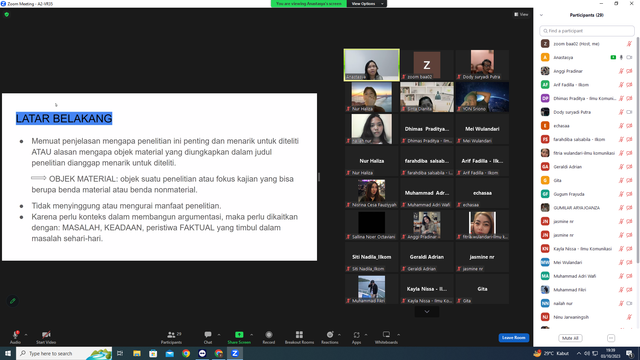Open the first Google Chrome taskbar icon
This screenshot has width=640, height=360.
point(186,353)
